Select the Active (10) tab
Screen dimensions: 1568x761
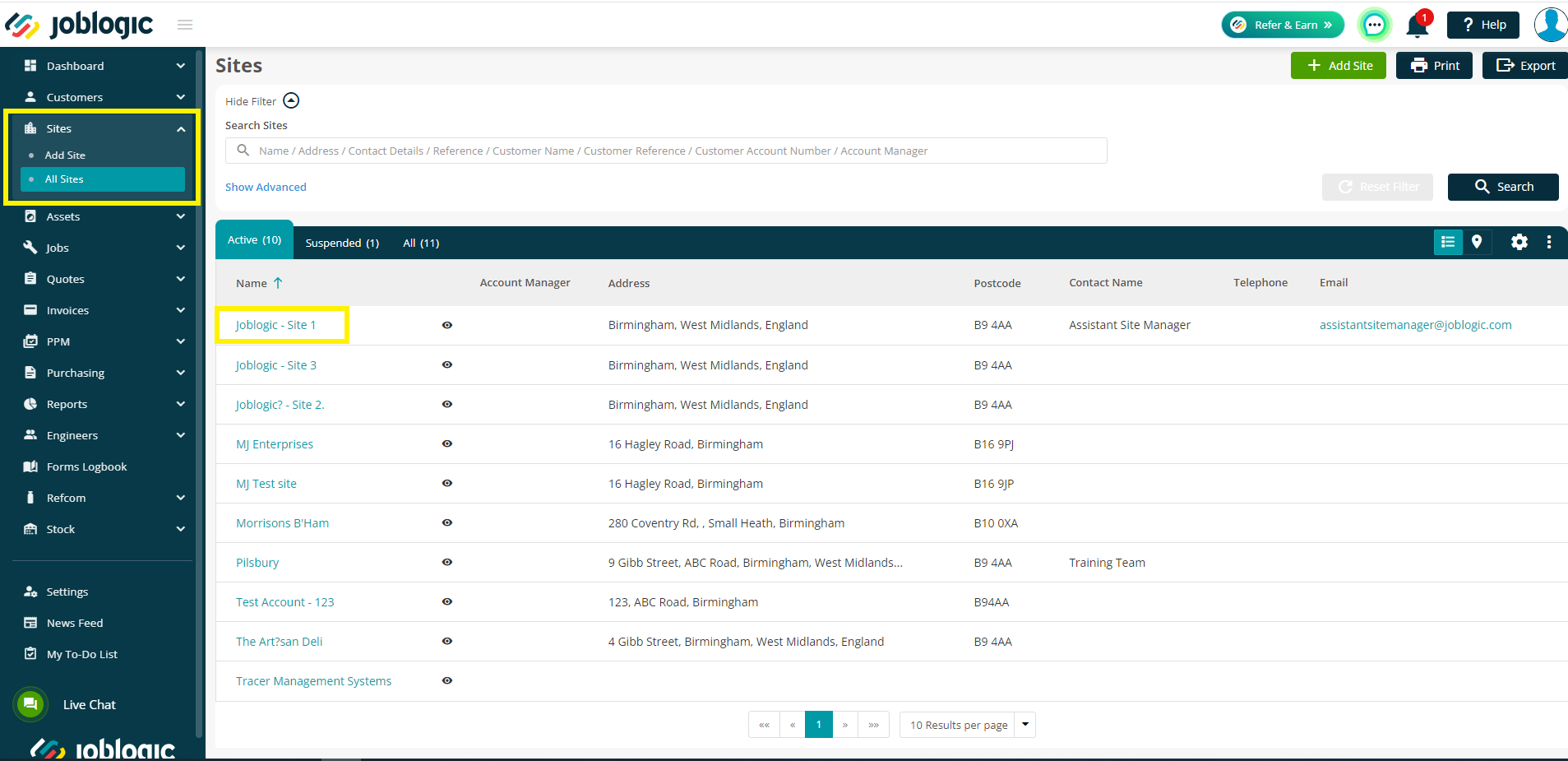[254, 240]
